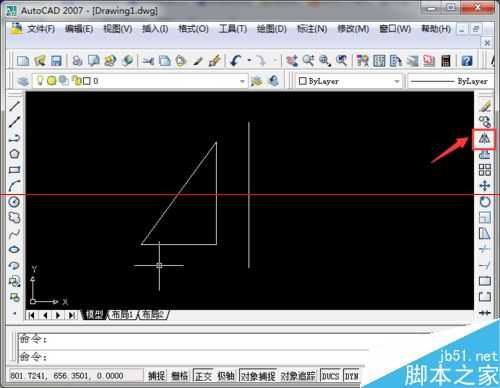Select the Circle tool
Viewport: 500px width, 388px height.
(14, 202)
